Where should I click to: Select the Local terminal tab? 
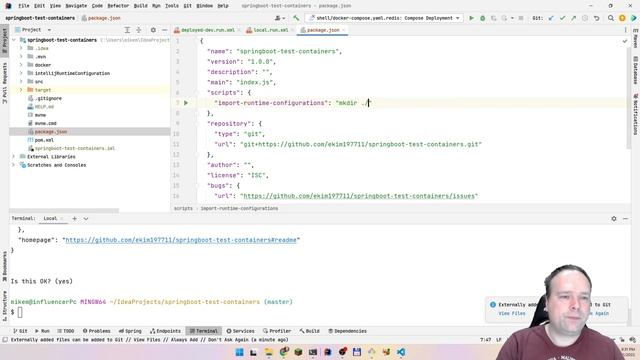[50, 219]
